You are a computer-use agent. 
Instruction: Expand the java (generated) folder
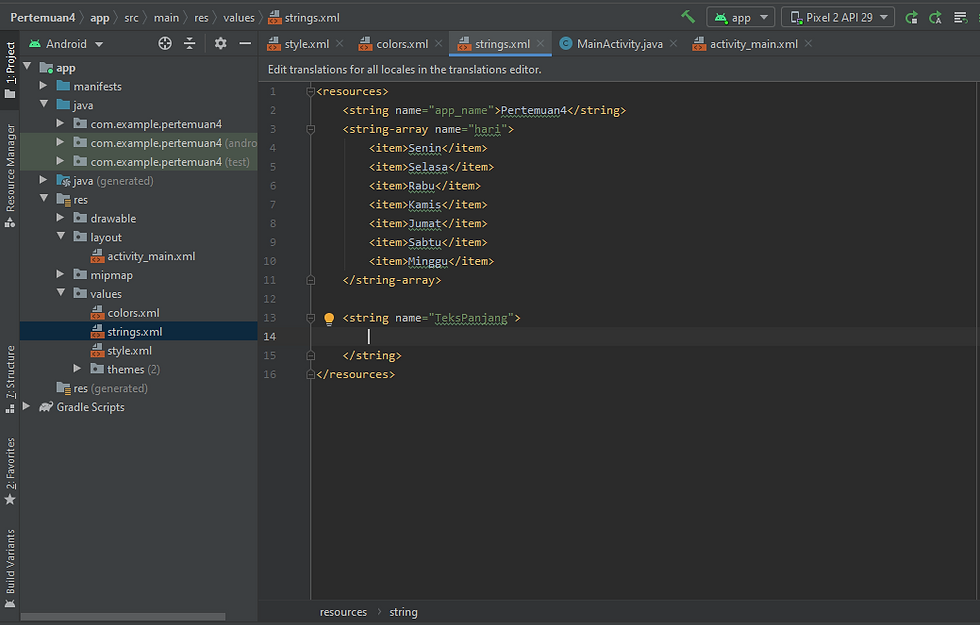[43, 180]
